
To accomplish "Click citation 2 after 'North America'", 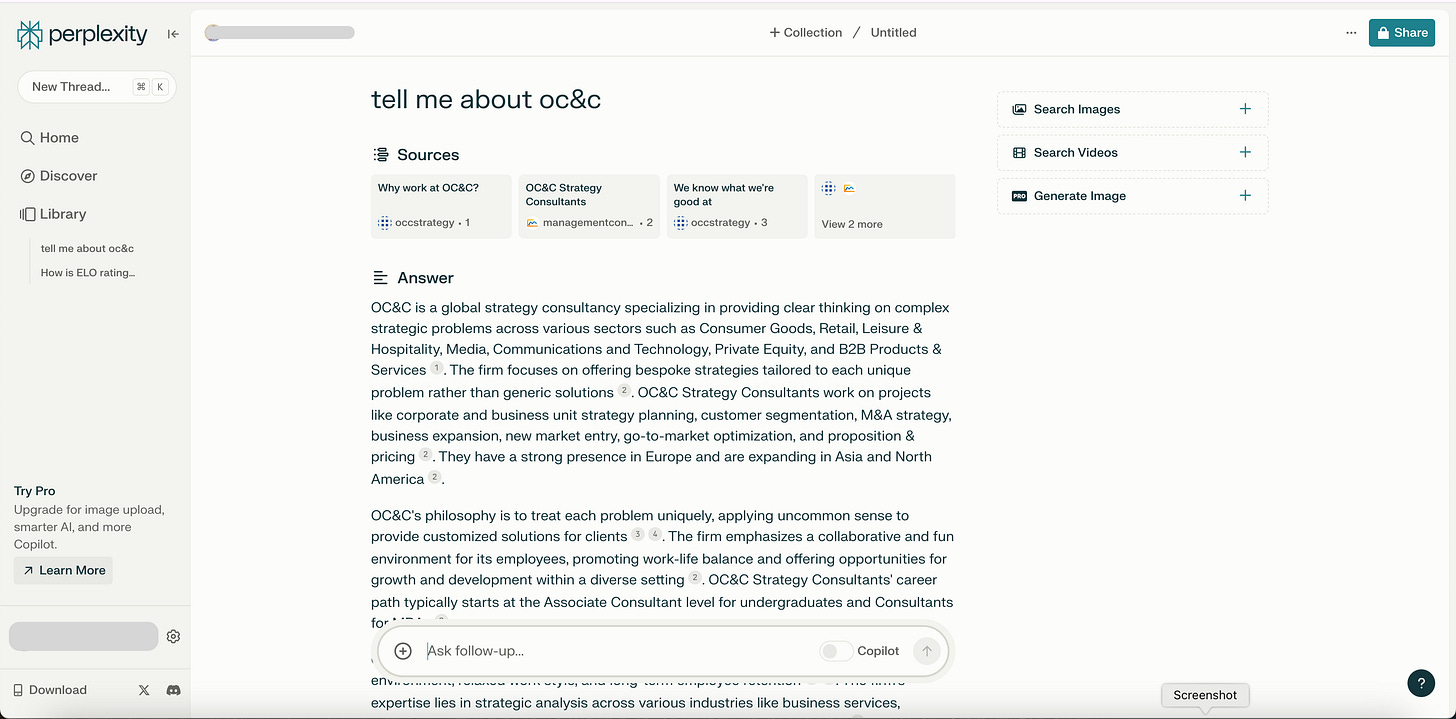I will 434,478.
